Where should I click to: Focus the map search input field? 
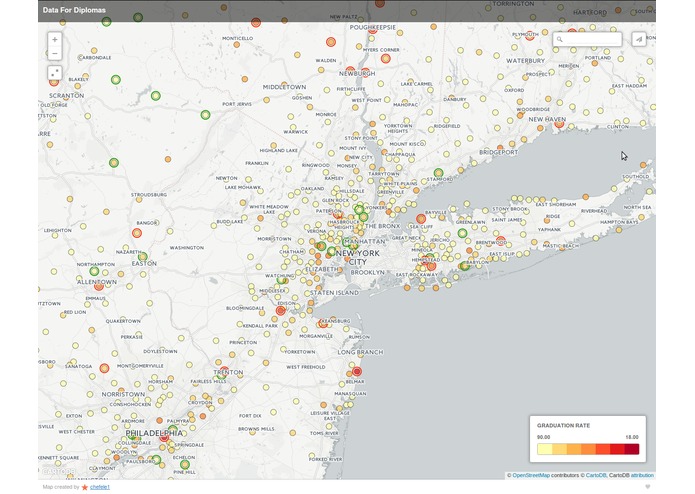pos(587,39)
